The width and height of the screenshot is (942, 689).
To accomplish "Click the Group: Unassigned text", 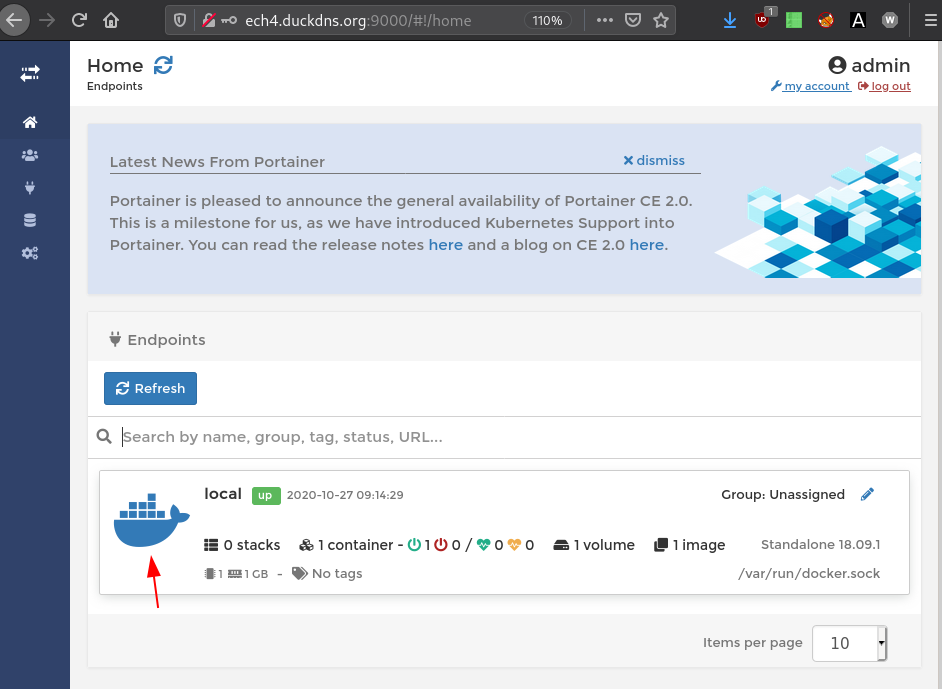I will tap(783, 494).
